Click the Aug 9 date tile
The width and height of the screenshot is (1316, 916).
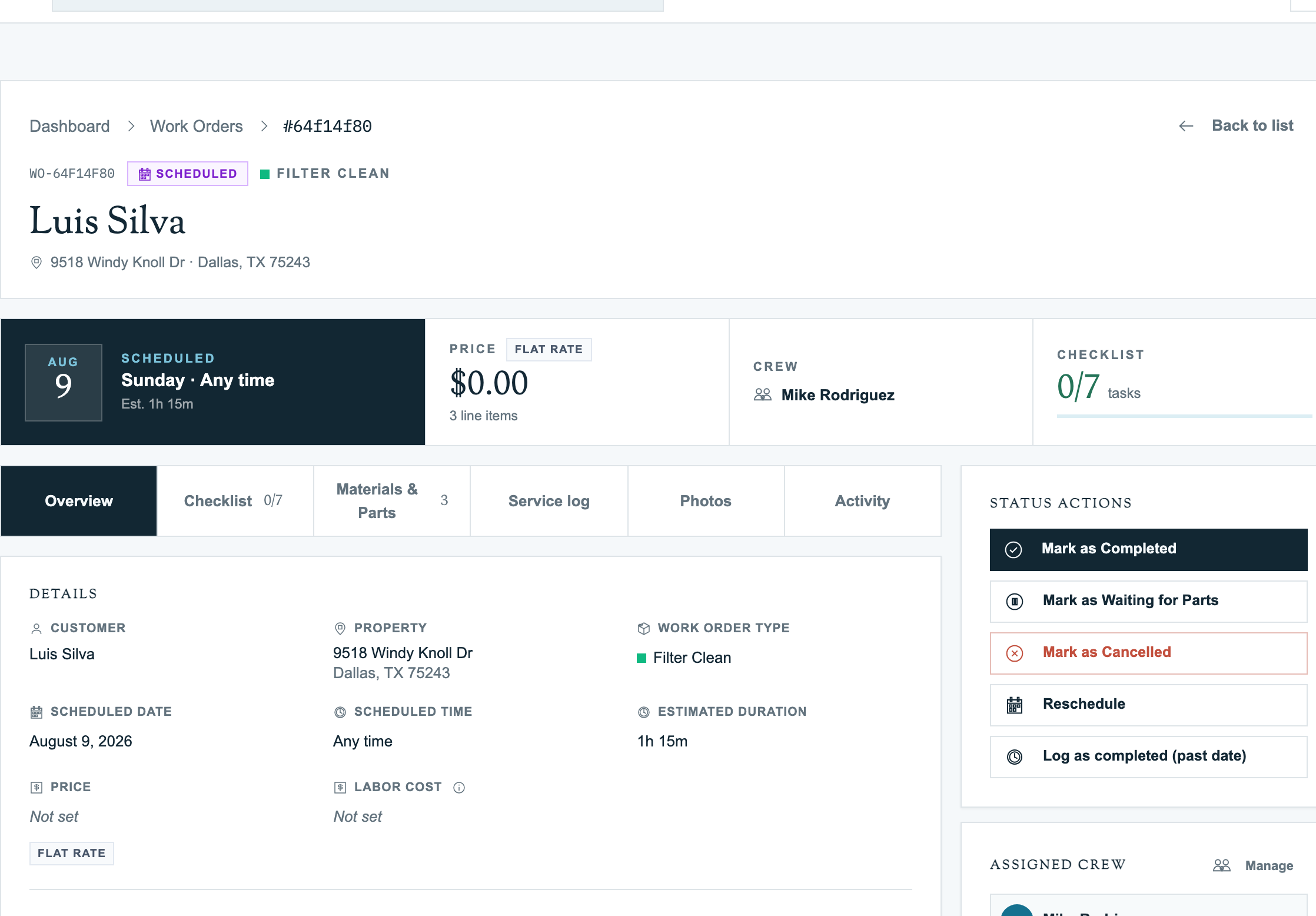pos(64,383)
